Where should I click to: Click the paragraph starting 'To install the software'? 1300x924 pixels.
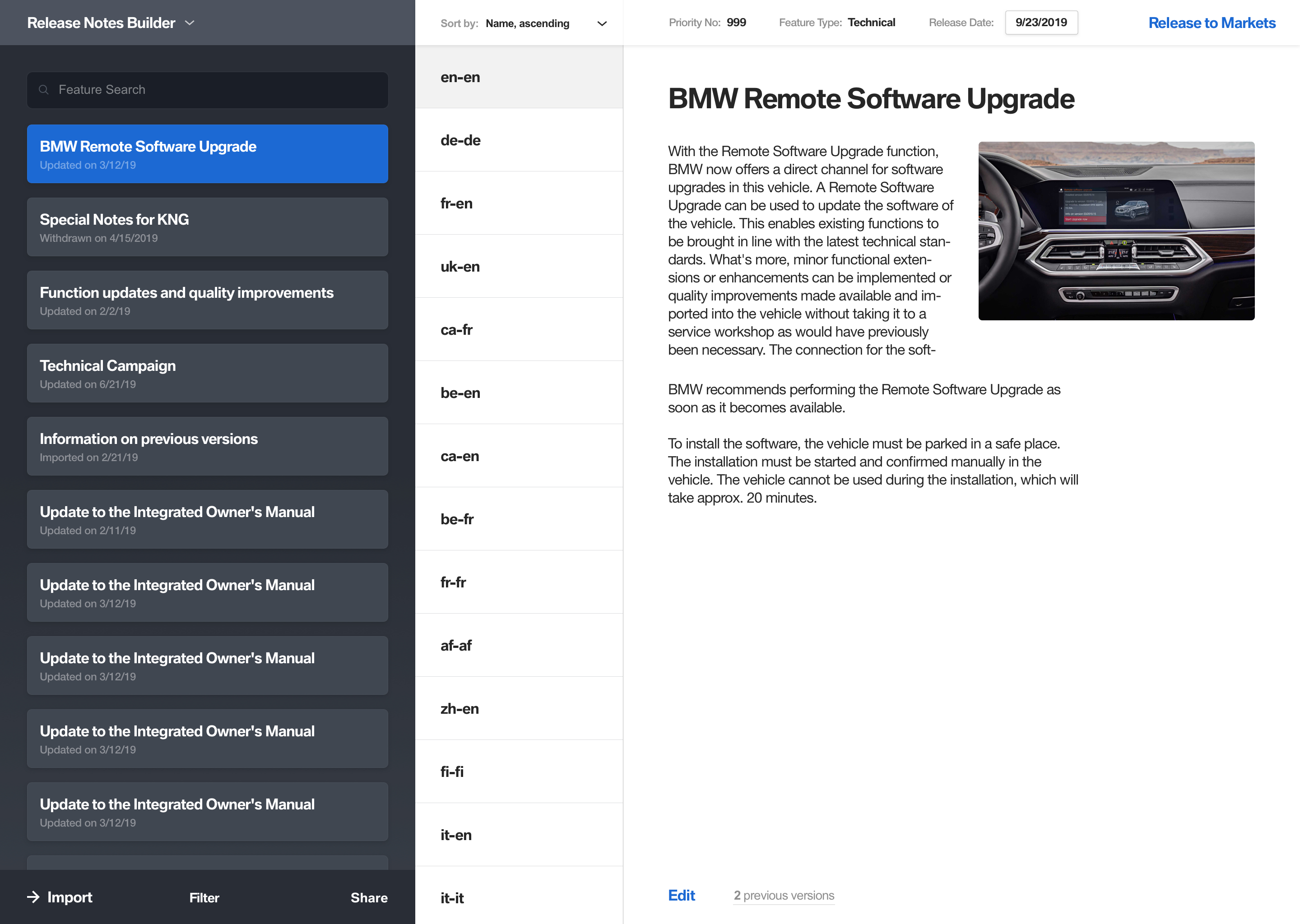[873, 471]
